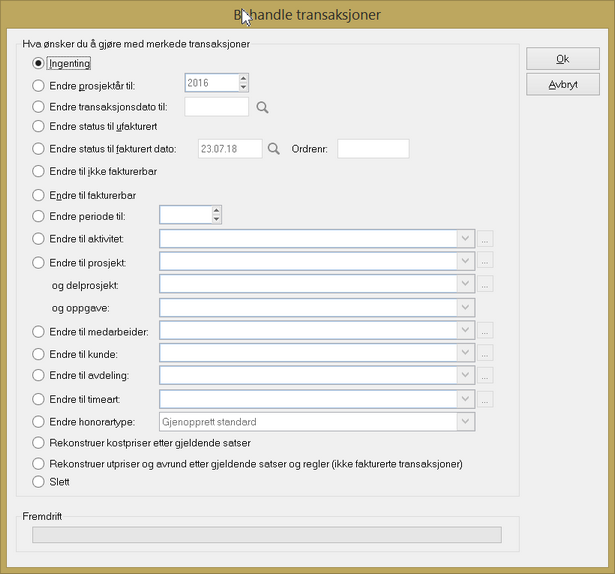Image resolution: width=615 pixels, height=574 pixels.
Task: Select Rekonstruer kostpriser etter gjeldende satser
Action: (x=38, y=443)
